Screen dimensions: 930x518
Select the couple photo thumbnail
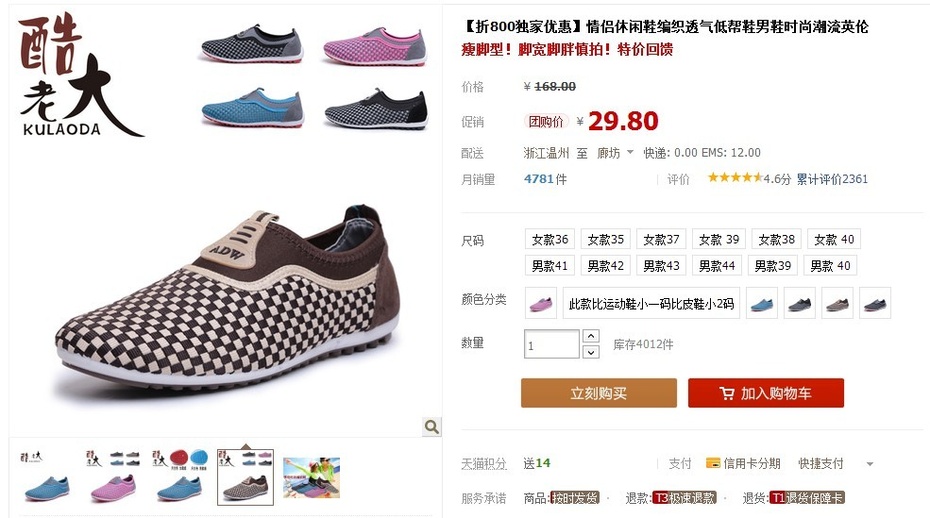(311, 477)
